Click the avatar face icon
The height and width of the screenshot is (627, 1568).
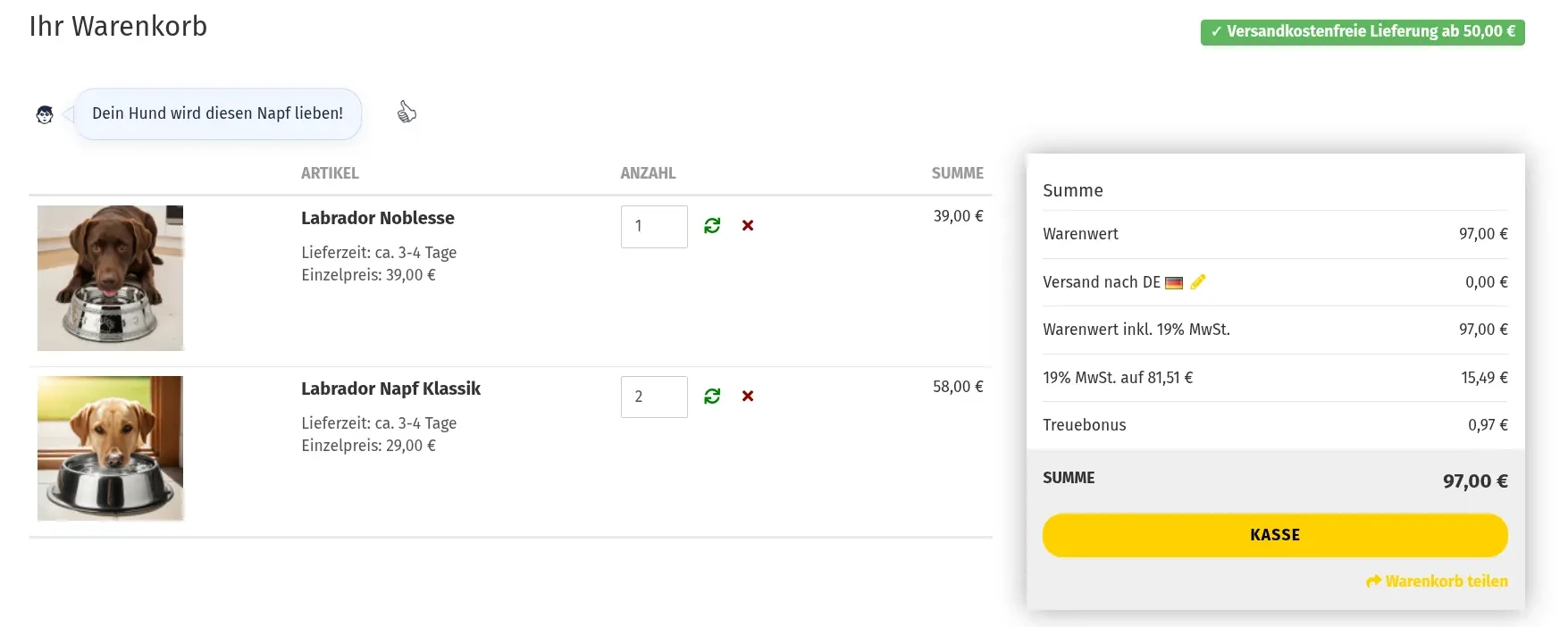coord(45,114)
